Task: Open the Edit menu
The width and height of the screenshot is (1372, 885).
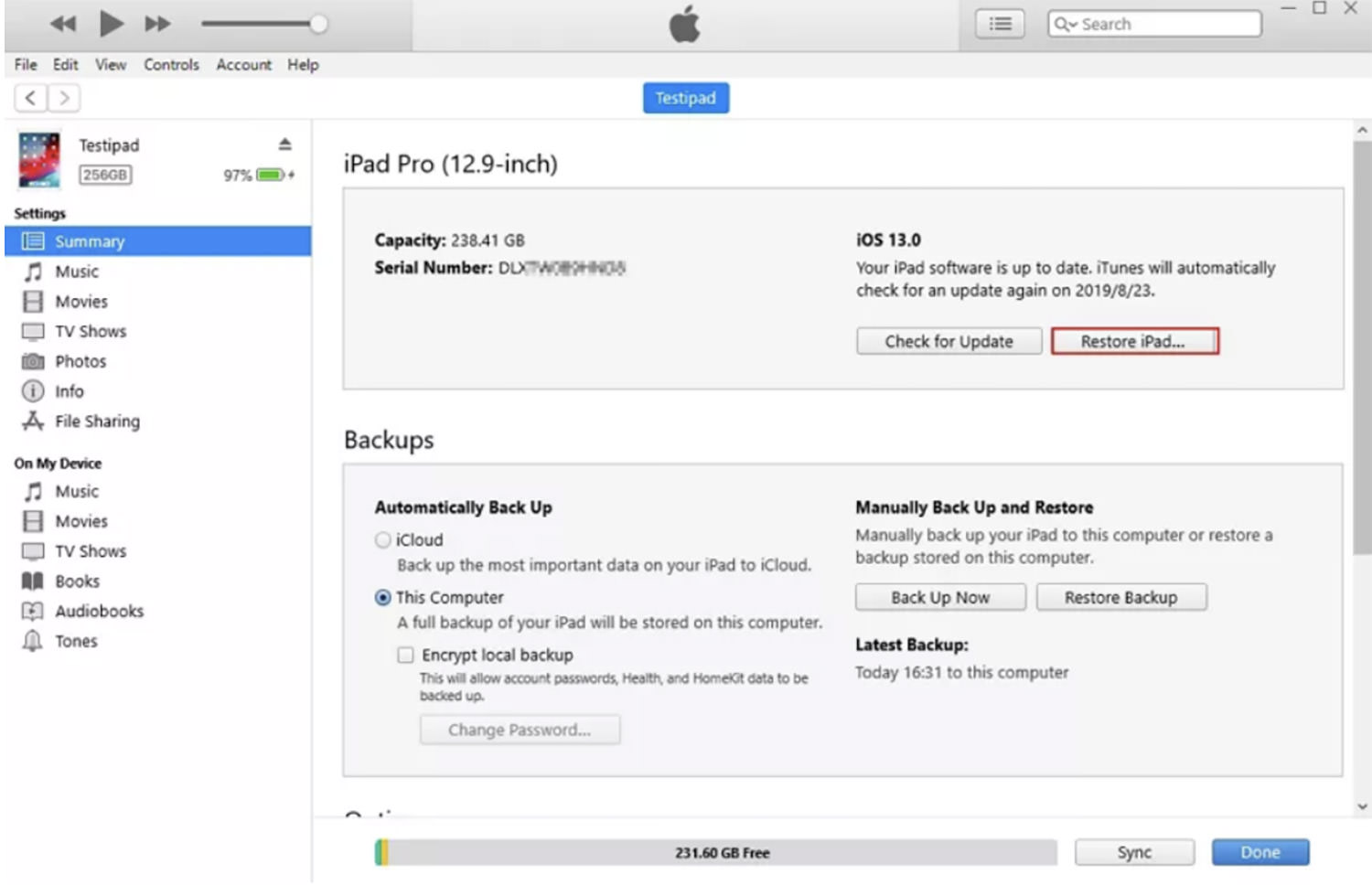Action: (x=65, y=64)
